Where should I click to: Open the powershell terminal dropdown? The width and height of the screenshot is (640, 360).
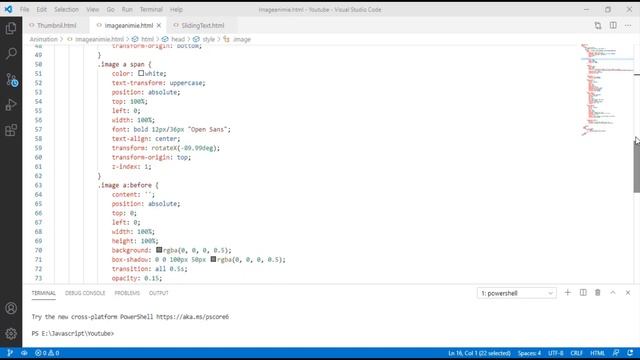click(516, 293)
